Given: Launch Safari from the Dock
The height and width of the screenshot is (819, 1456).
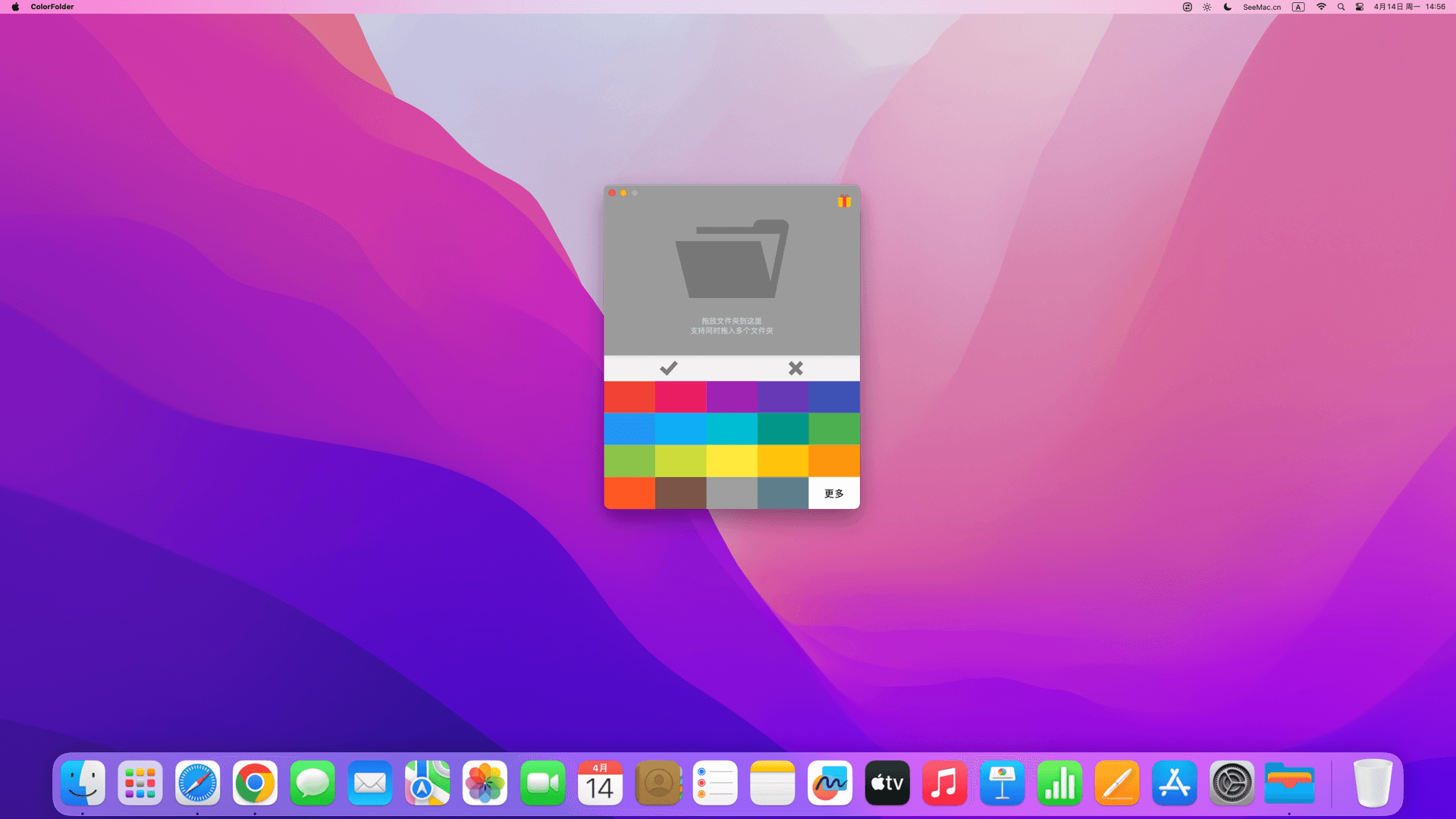Looking at the screenshot, I should [x=198, y=783].
